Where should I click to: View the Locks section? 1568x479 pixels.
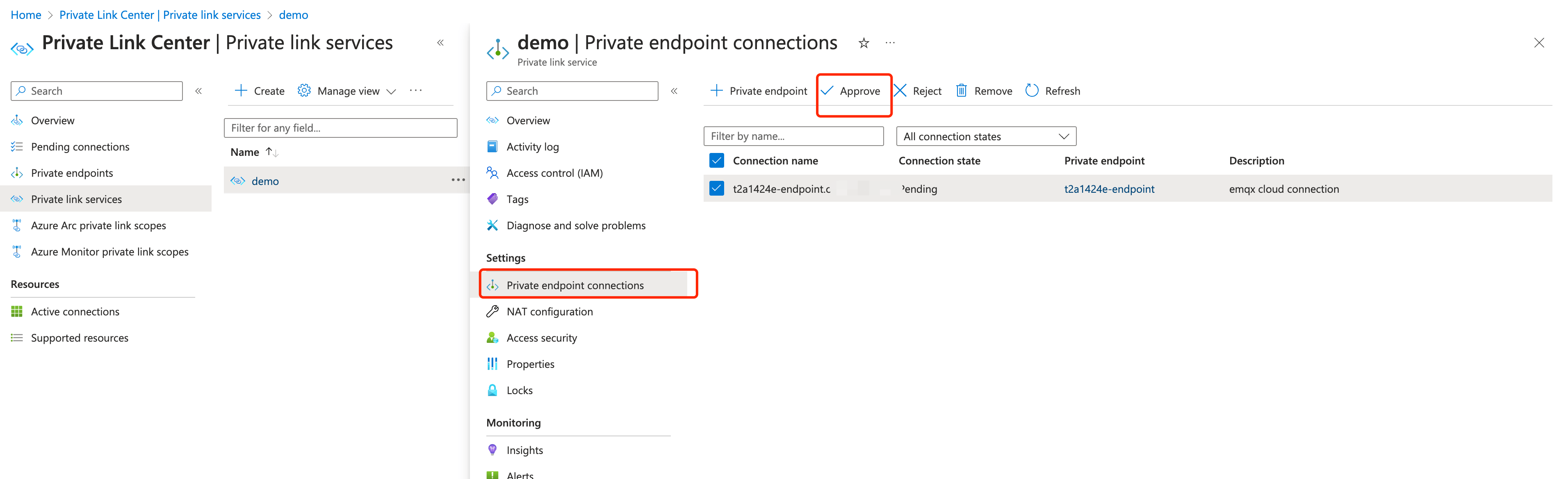tap(519, 390)
